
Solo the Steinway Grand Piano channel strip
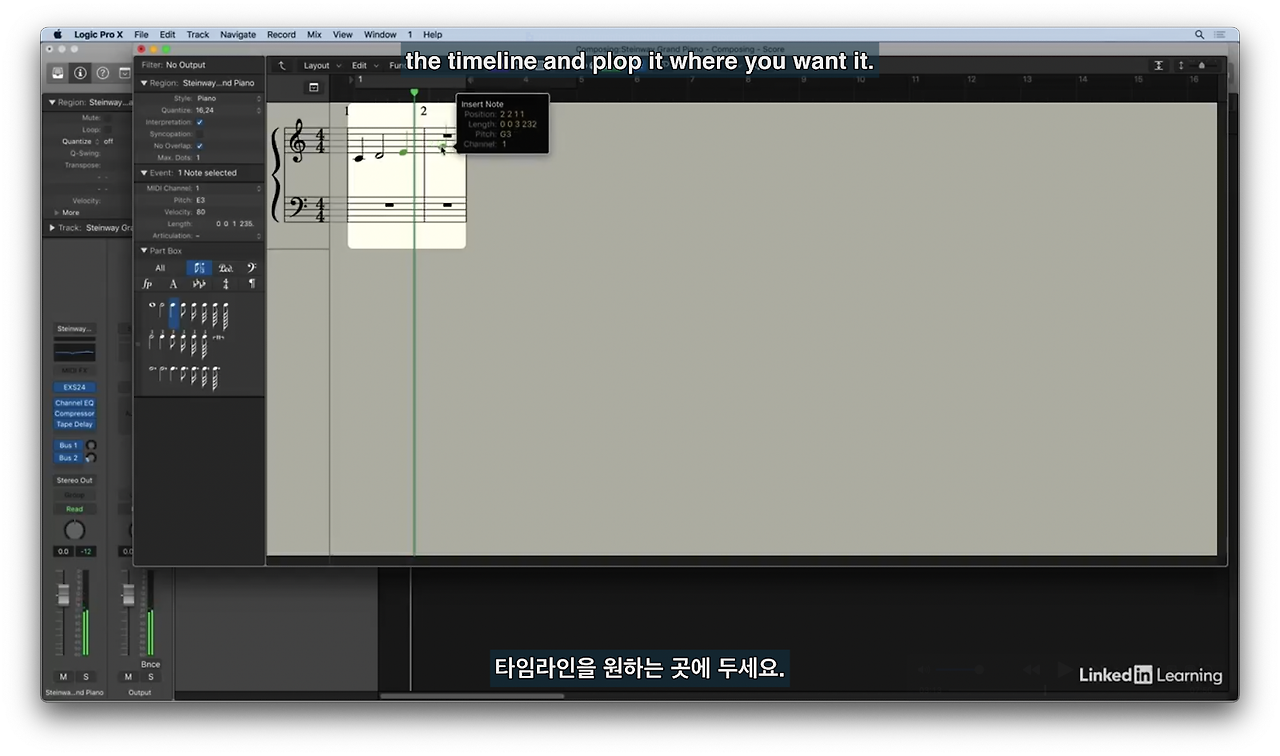85,677
